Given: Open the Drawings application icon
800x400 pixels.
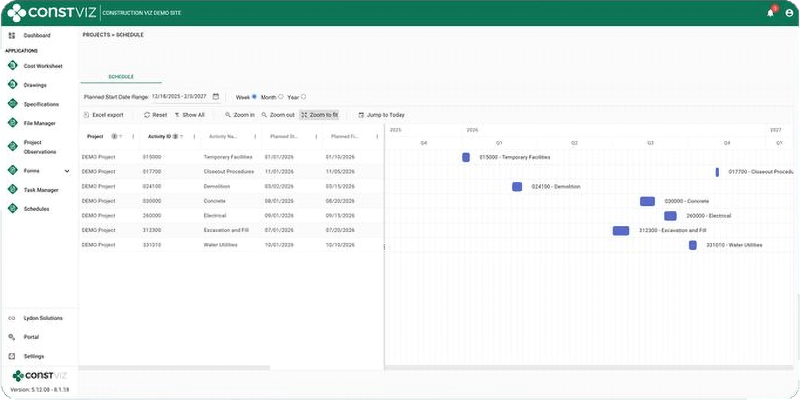Looking at the screenshot, I should [x=13, y=85].
